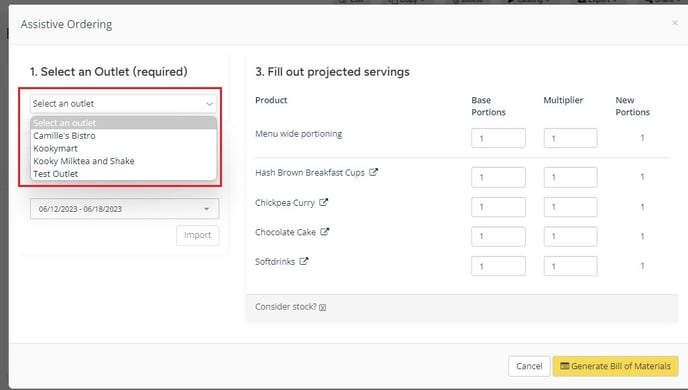Image resolution: width=688 pixels, height=390 pixels.
Task: Open Chocolate Cake external link icon
Action: tap(324, 232)
